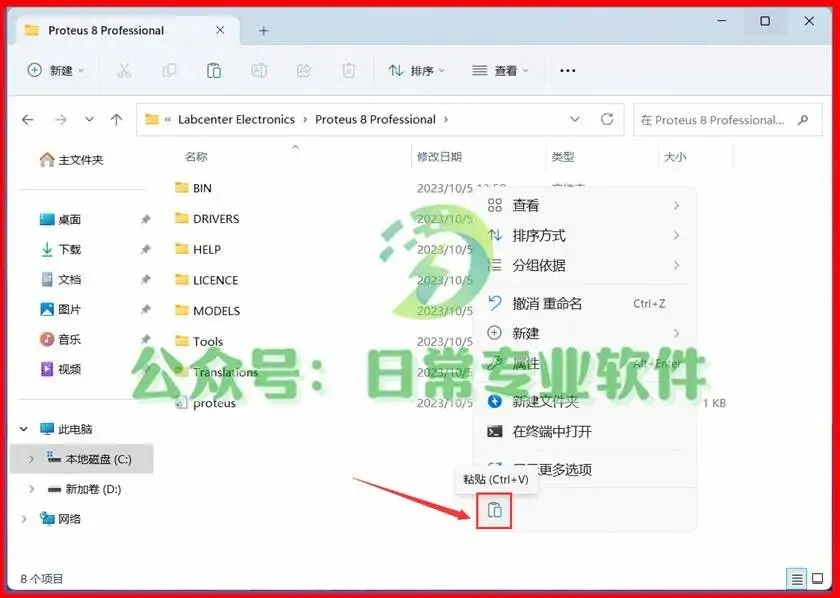This screenshot has height=598, width=840.
Task: Select the BIN folder
Action: [193, 188]
